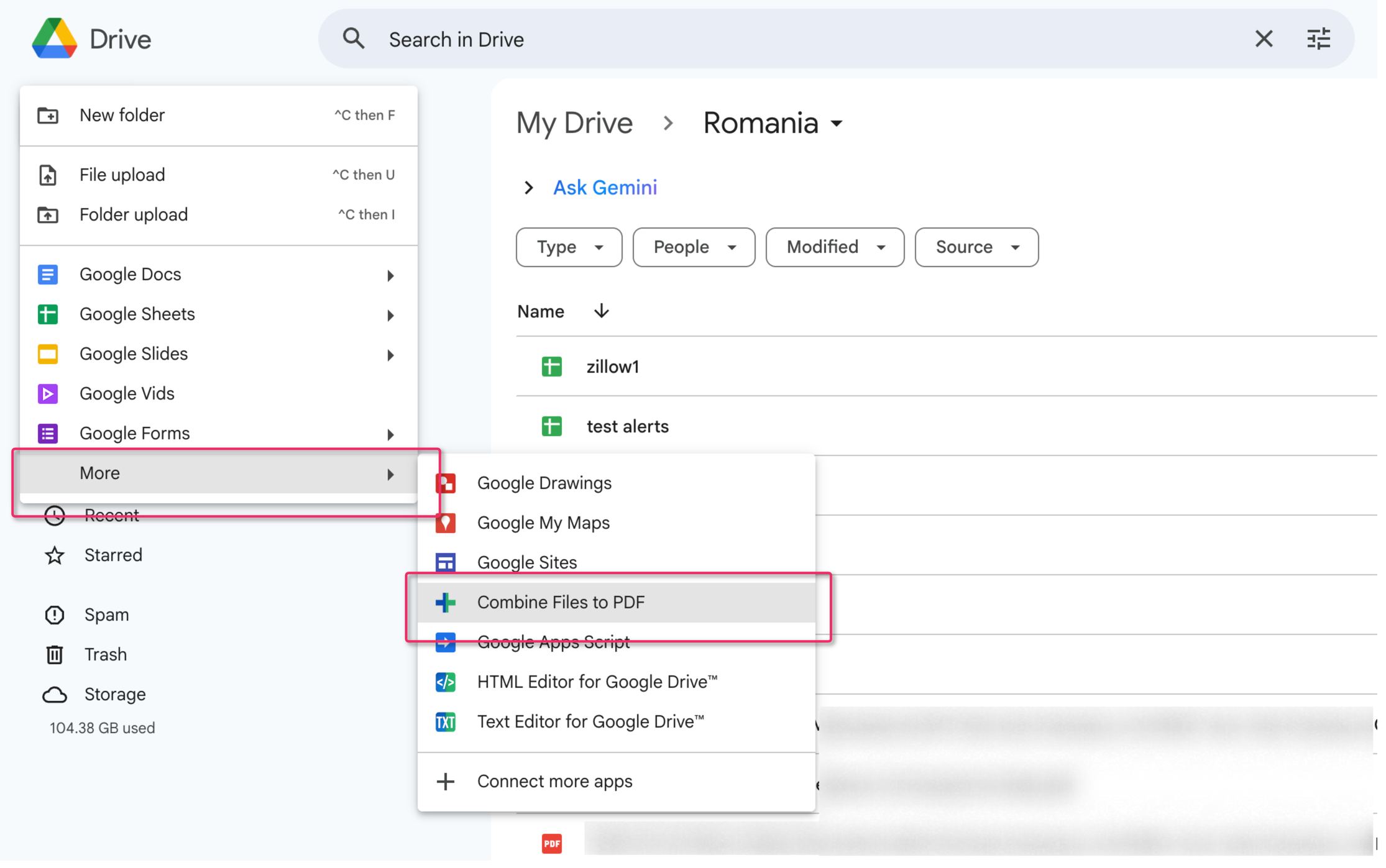Expand the Romania folder dropdown arrow

(x=837, y=124)
